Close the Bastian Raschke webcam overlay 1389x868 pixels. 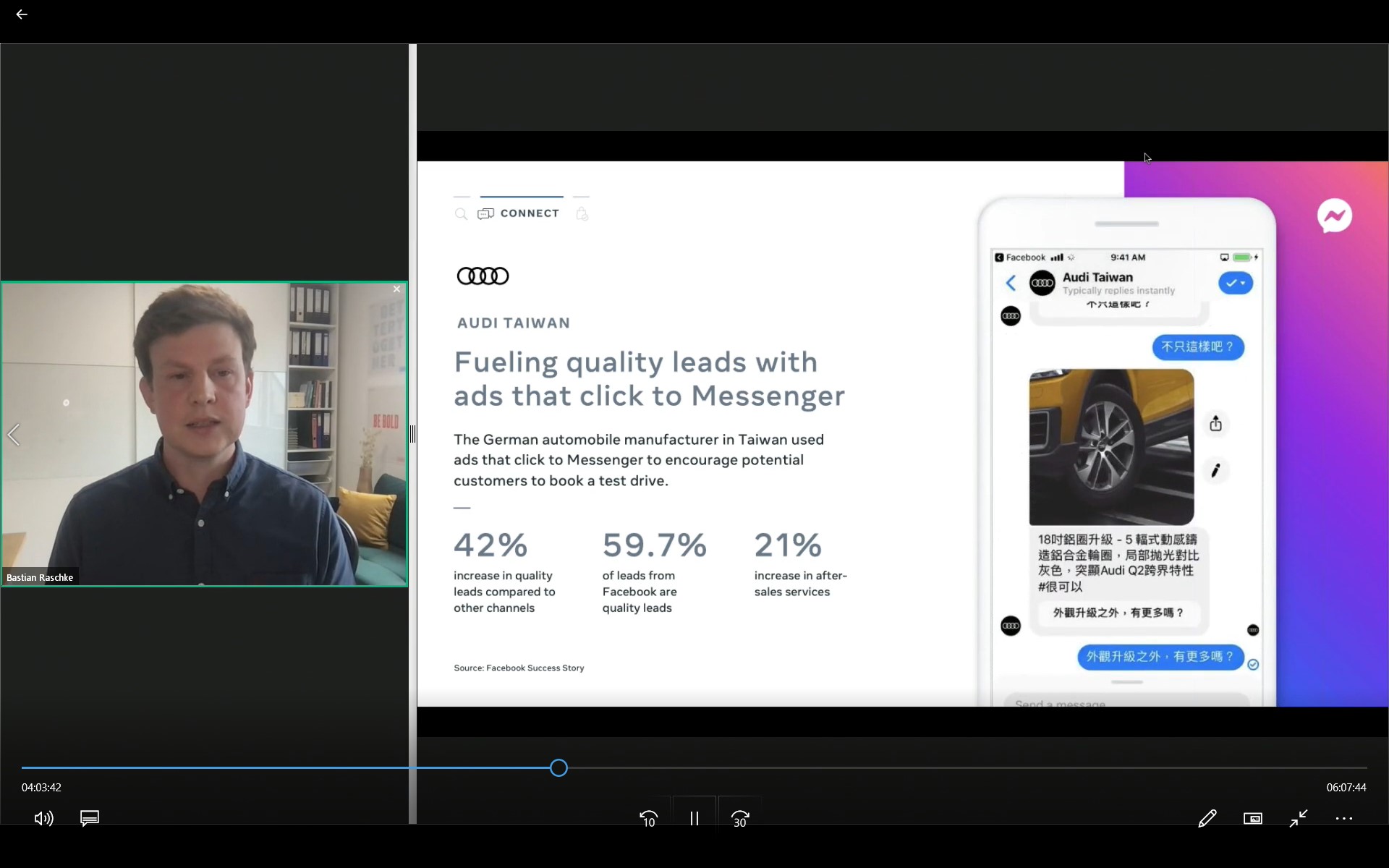[x=396, y=289]
